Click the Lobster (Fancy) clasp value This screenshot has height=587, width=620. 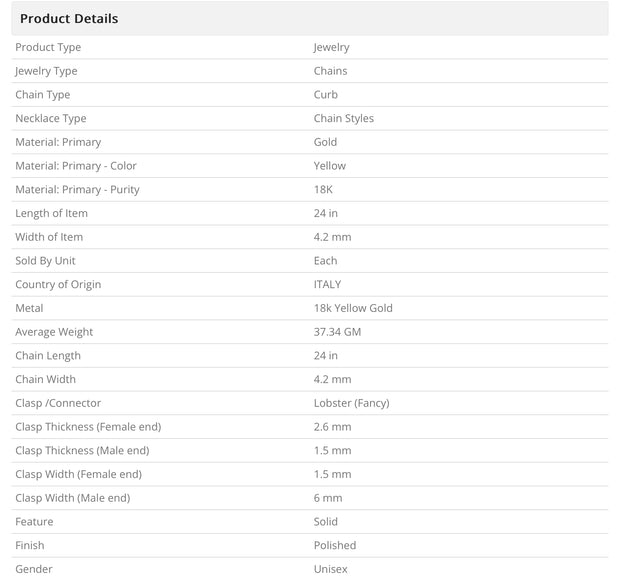point(352,403)
